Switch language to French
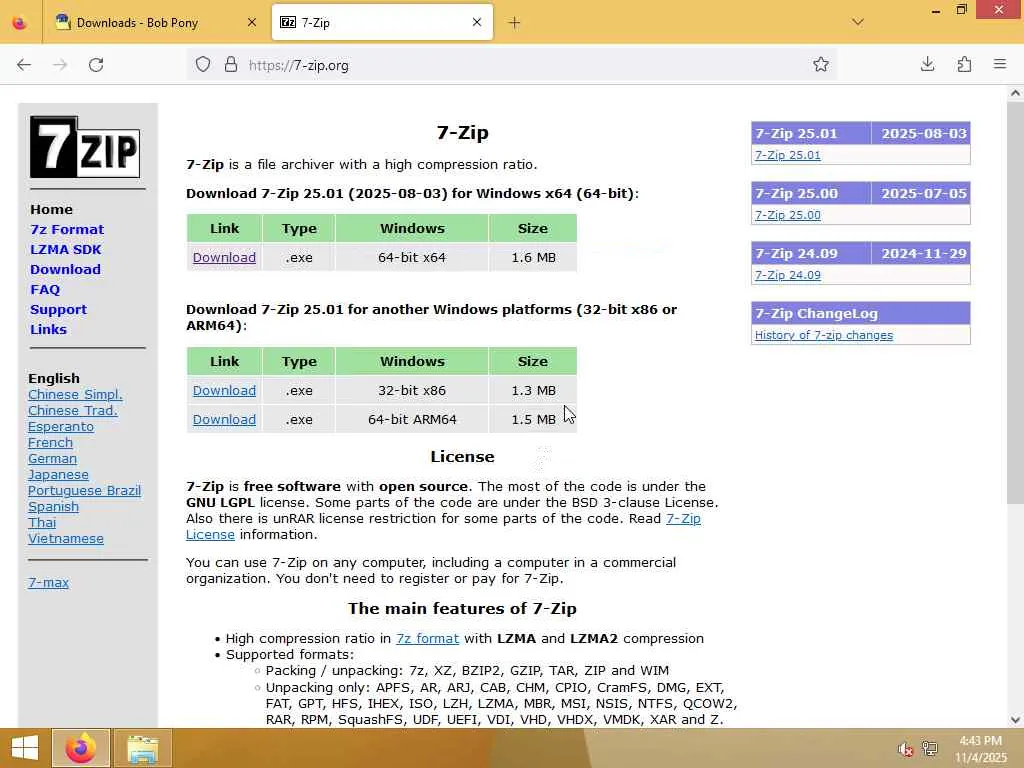This screenshot has height=768, width=1024. click(x=50, y=443)
